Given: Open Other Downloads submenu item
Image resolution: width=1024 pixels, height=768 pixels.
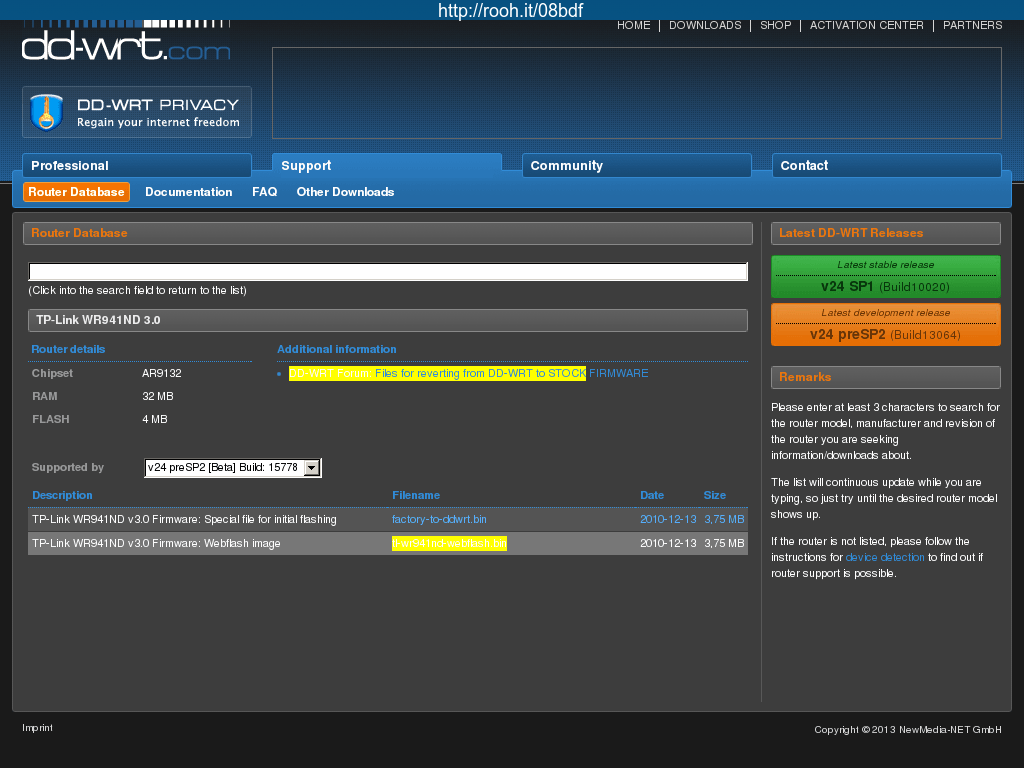Looking at the screenshot, I should coord(345,192).
